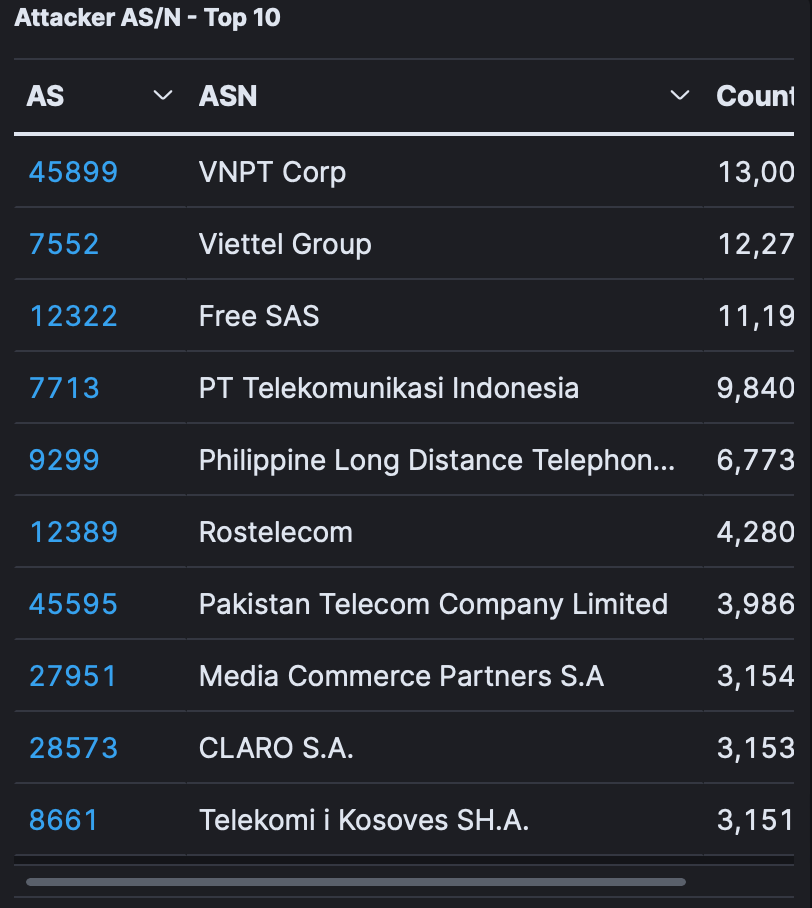Click the Attacker AS/N - Top 10 title
The height and width of the screenshot is (908, 812).
(x=147, y=17)
